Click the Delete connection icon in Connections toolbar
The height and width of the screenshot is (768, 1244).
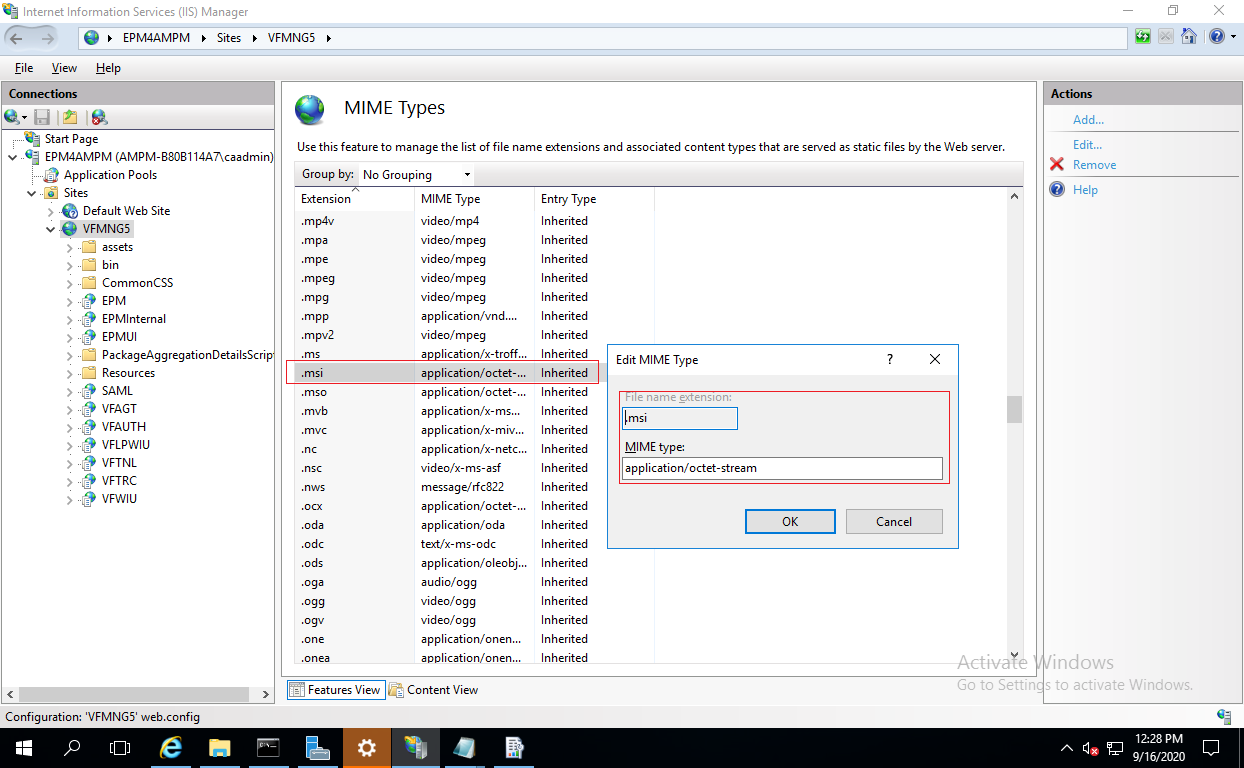(x=98, y=117)
